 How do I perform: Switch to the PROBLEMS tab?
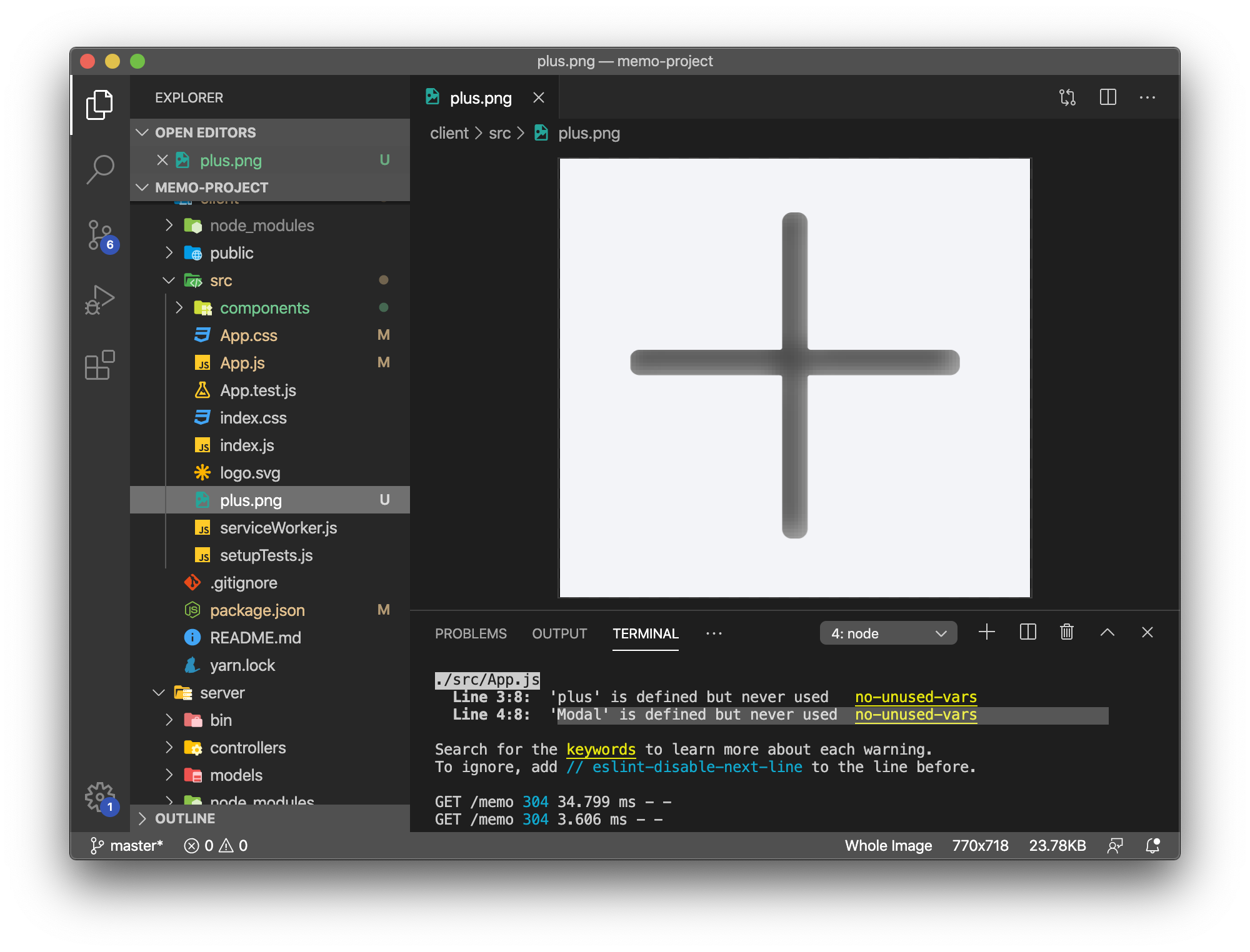click(x=471, y=633)
